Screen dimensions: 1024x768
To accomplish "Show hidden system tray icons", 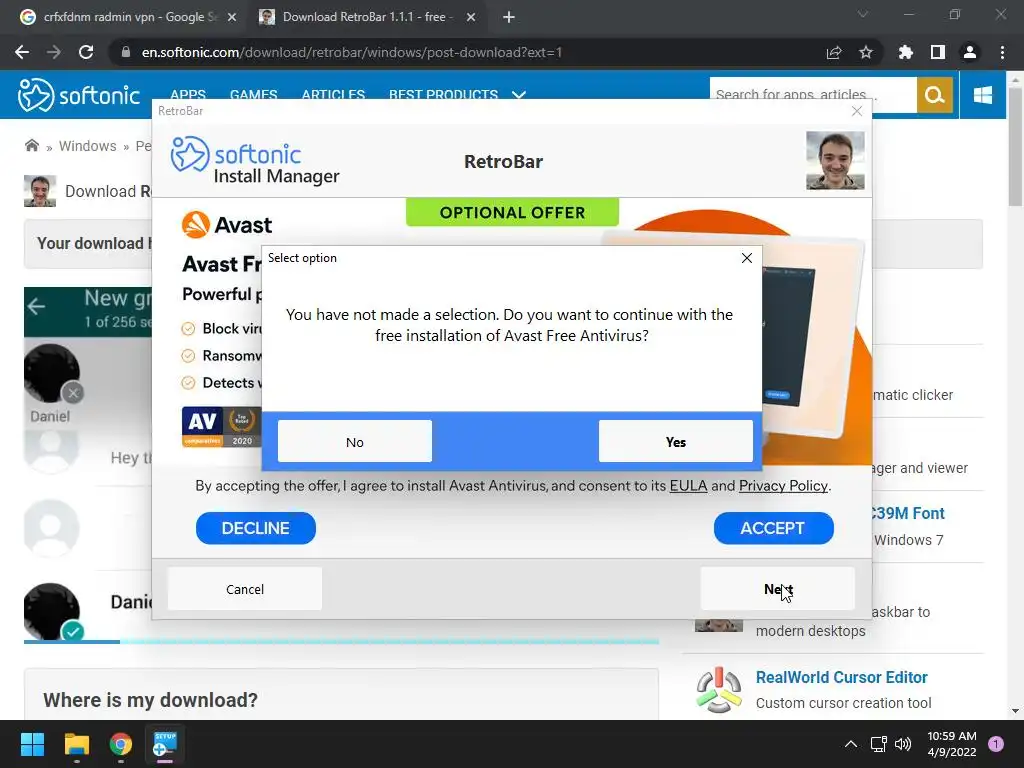I will click(850, 744).
